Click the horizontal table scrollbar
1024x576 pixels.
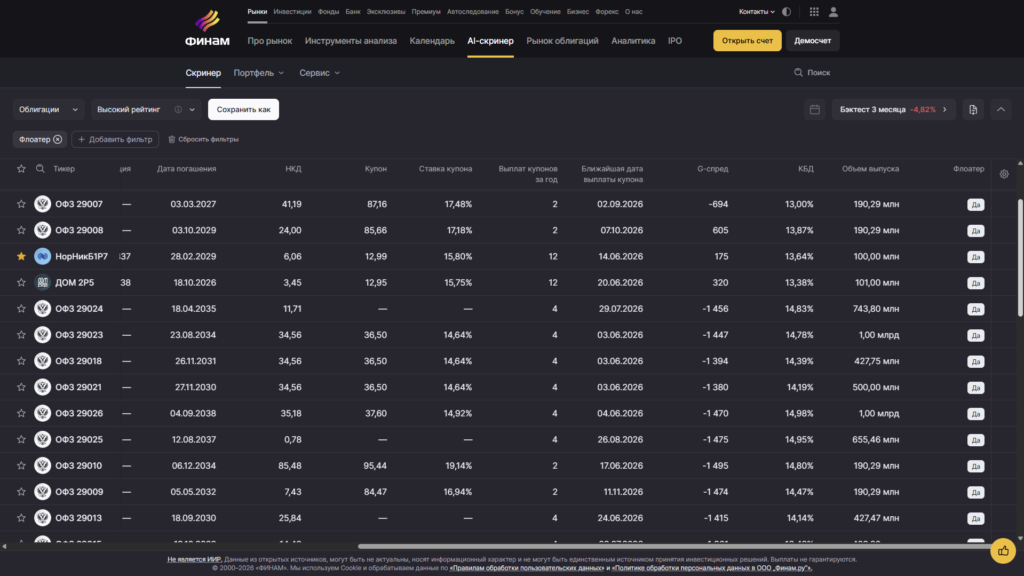point(675,546)
